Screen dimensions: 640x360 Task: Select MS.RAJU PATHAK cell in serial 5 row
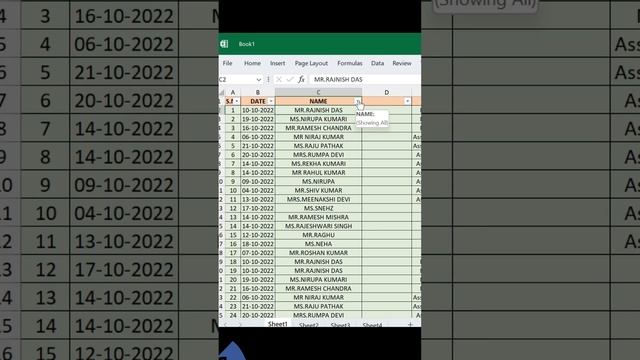tap(318, 146)
